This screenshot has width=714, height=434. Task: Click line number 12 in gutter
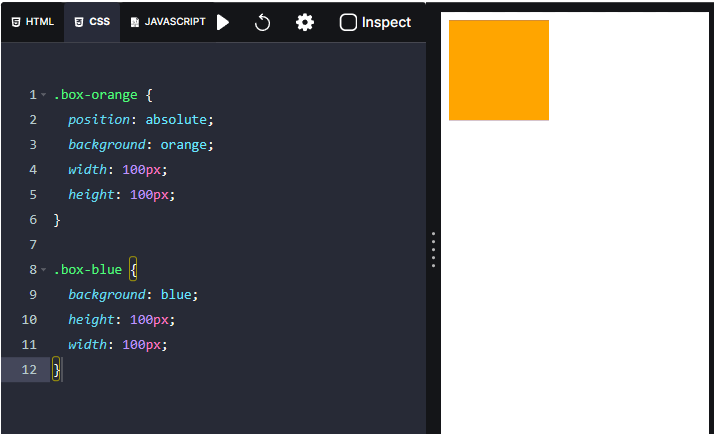(x=29, y=369)
